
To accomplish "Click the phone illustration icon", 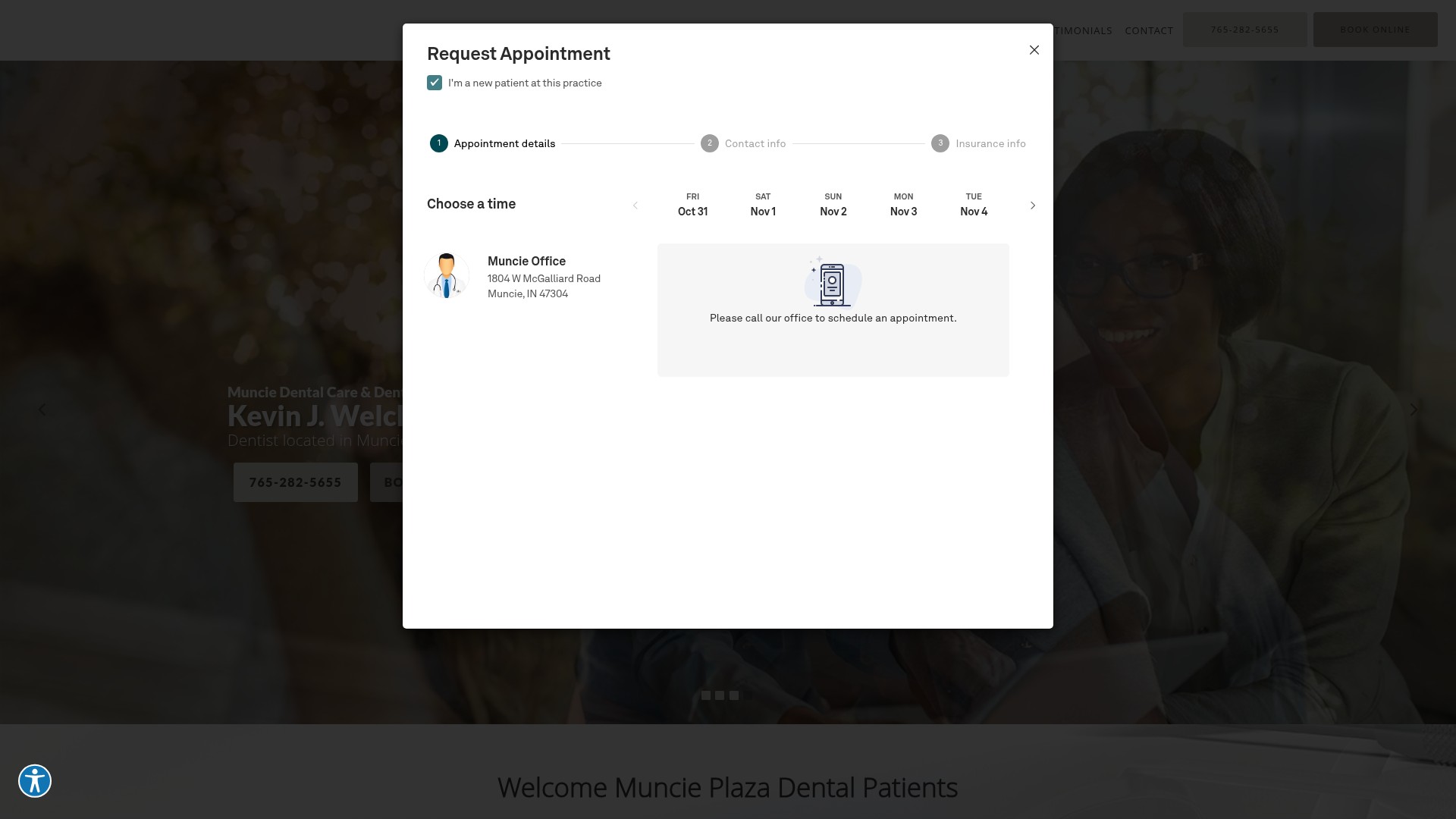I will (x=833, y=281).
